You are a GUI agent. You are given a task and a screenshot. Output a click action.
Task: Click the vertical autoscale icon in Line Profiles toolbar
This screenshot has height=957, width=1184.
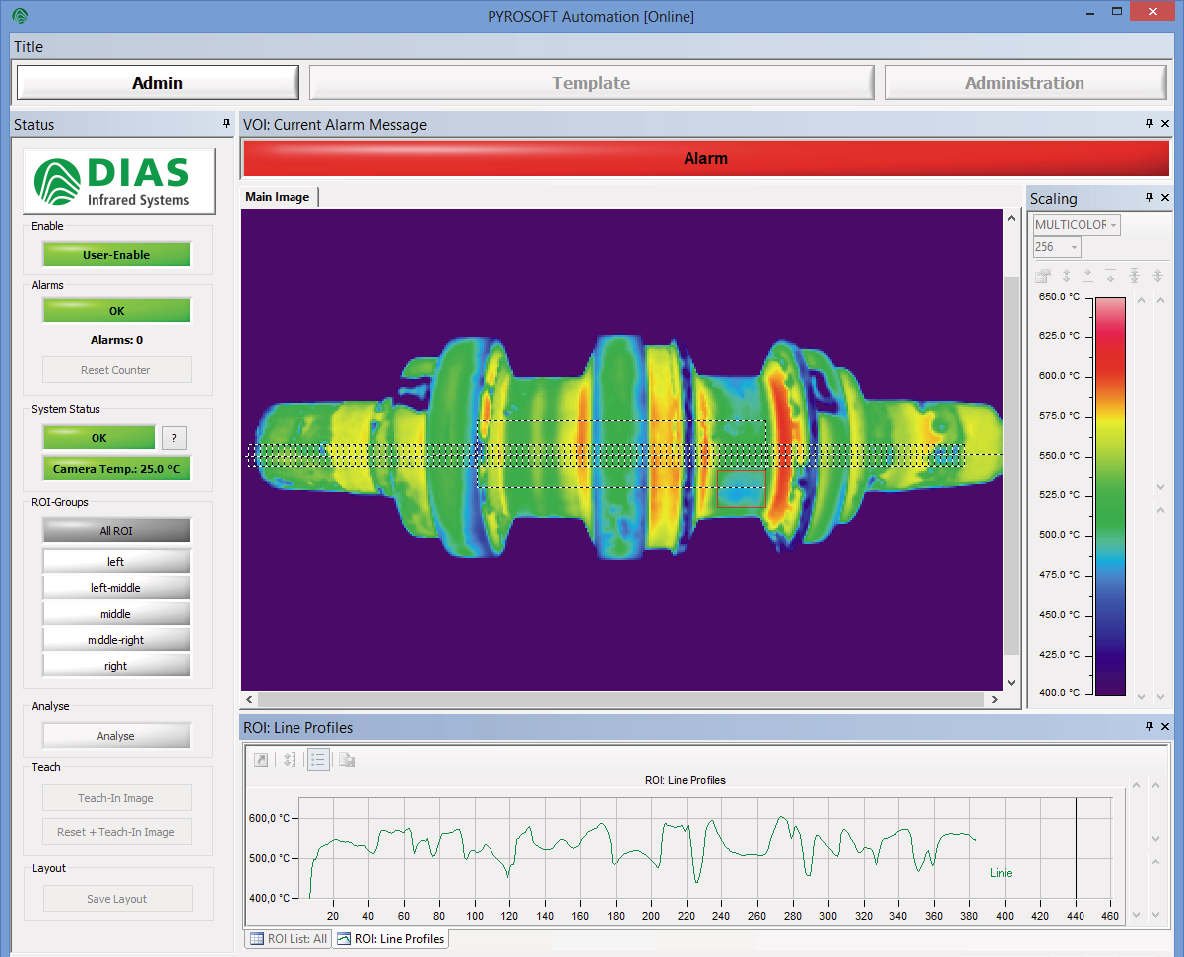coord(289,760)
